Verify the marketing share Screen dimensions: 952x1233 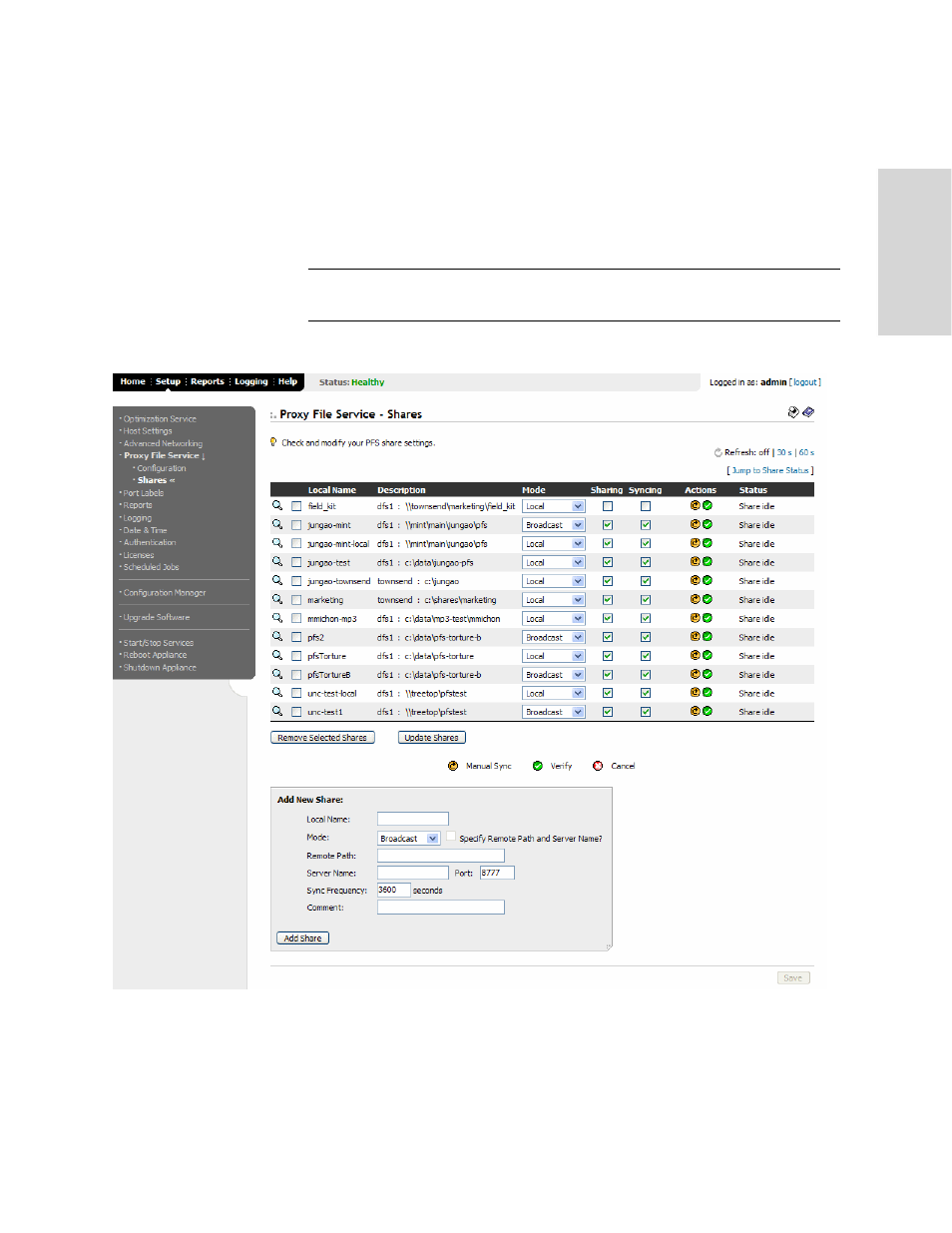point(708,599)
